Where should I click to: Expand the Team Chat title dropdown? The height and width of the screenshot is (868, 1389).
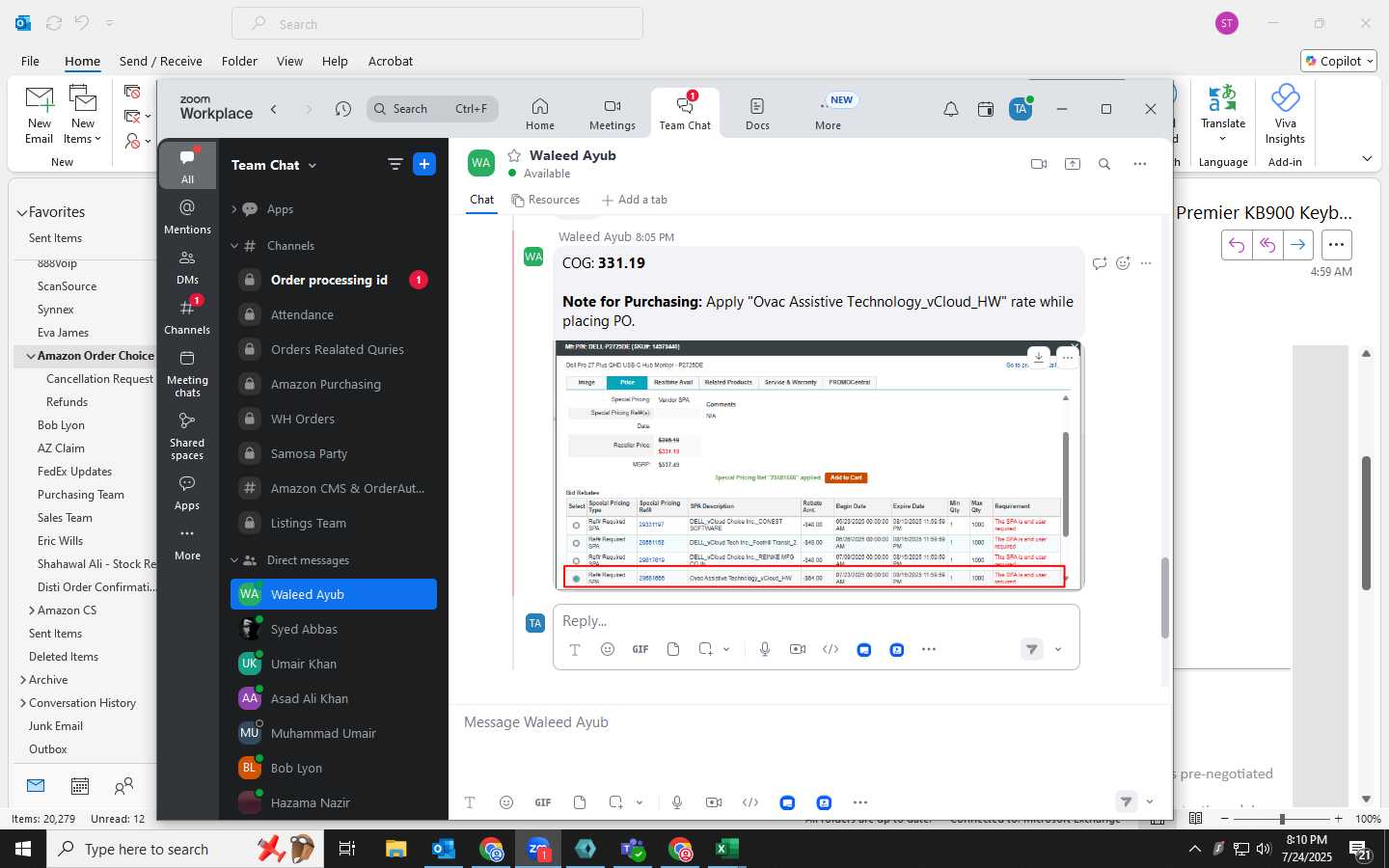click(x=313, y=165)
